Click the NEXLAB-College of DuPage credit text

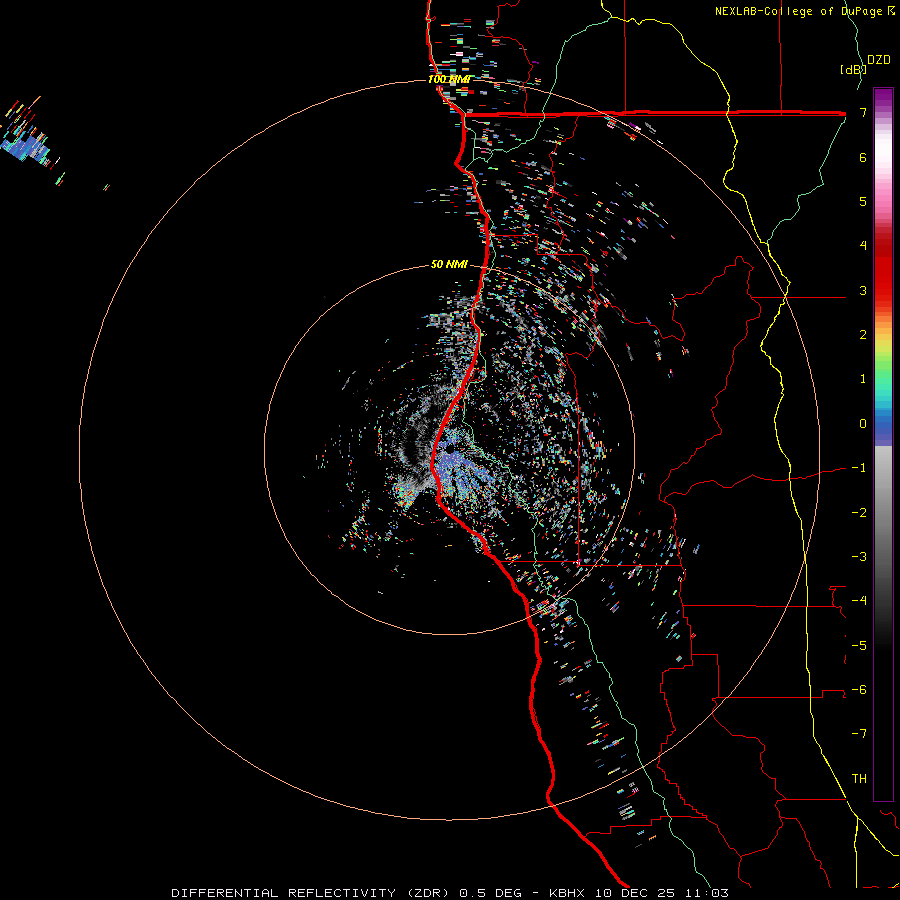(798, 11)
